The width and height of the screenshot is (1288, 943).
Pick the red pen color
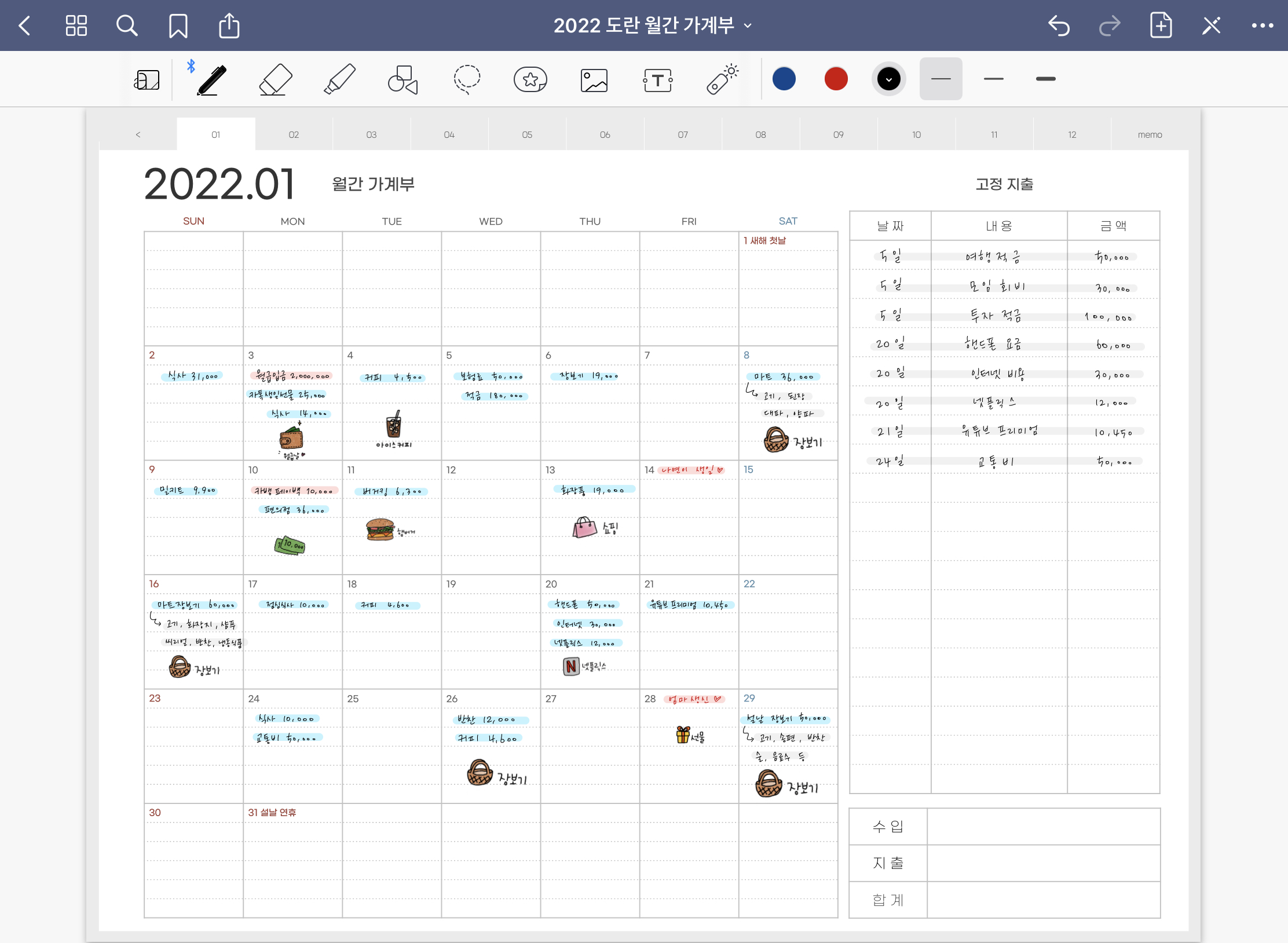click(836, 79)
